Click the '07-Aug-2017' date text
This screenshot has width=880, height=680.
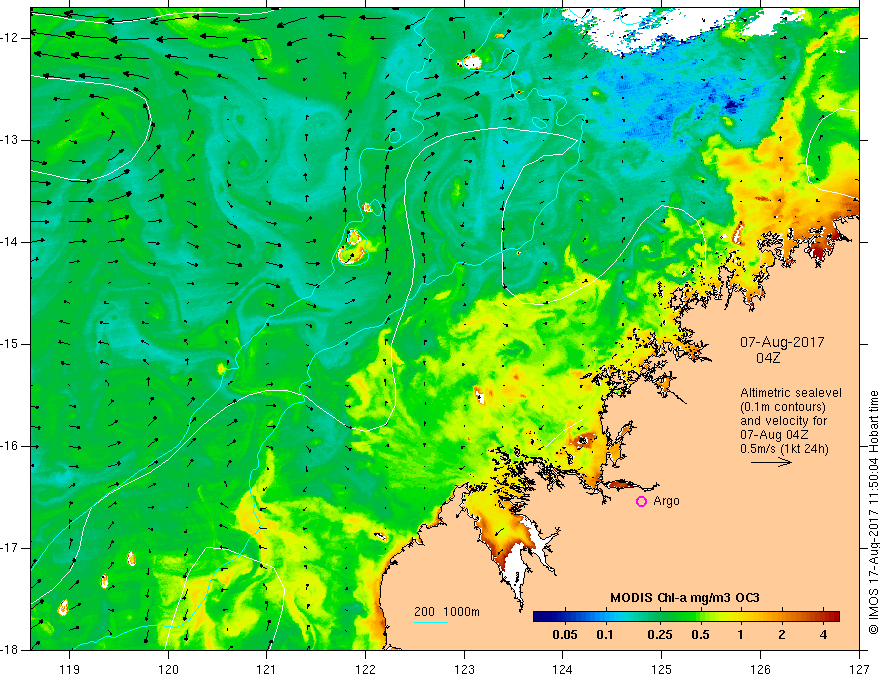point(782,342)
